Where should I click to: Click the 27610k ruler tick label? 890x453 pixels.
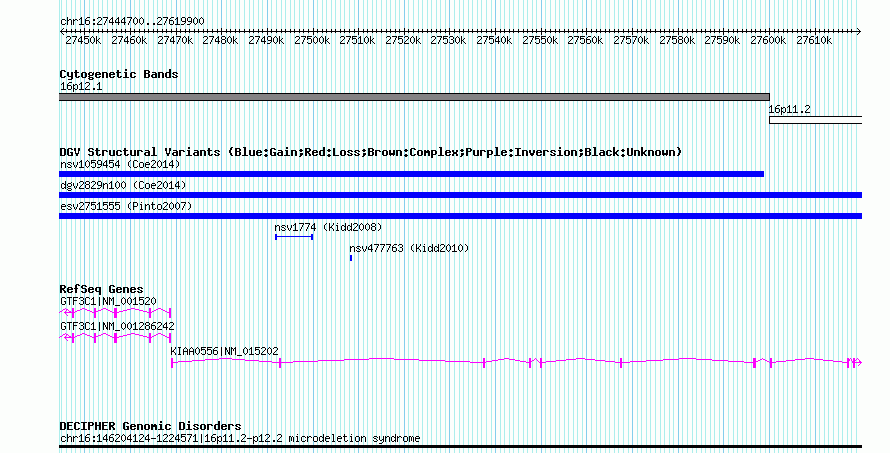(x=814, y=40)
